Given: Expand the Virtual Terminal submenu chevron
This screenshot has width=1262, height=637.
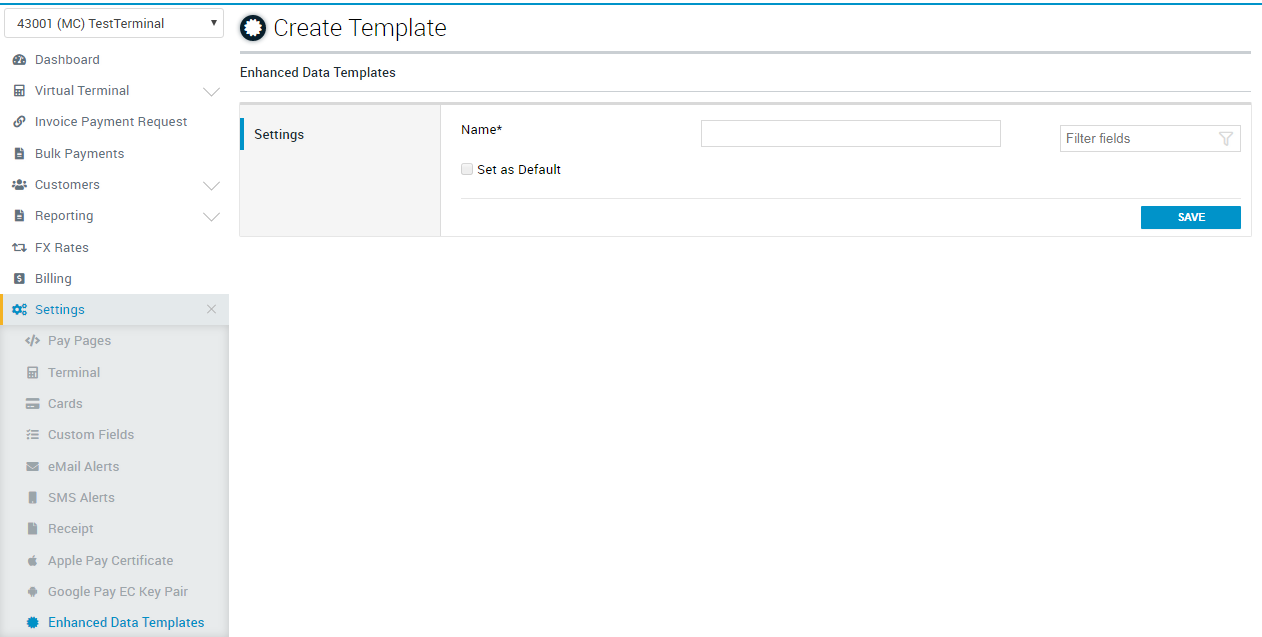Looking at the screenshot, I should tap(211, 92).
